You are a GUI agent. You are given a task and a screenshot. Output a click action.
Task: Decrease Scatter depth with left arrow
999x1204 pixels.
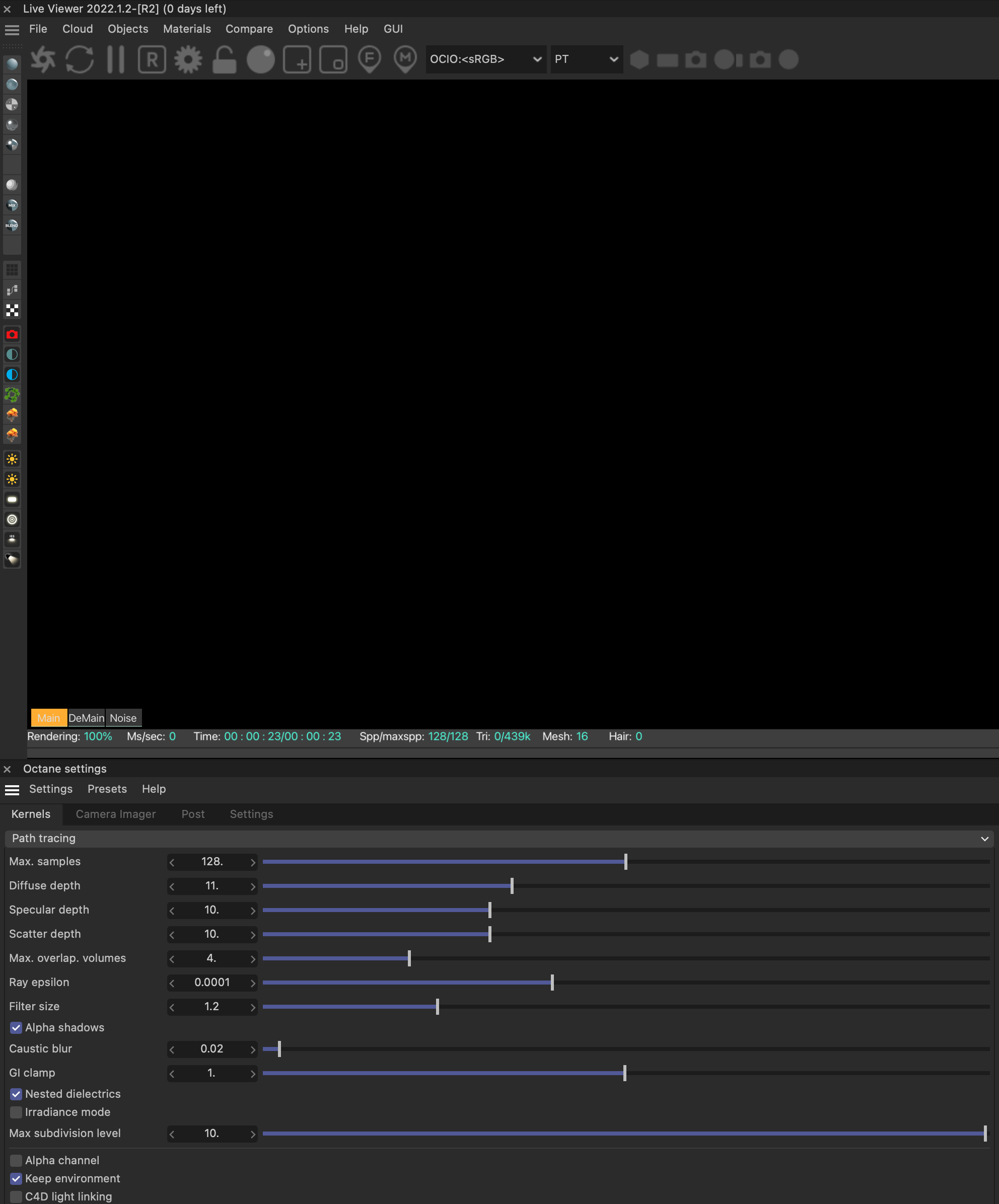[172, 934]
